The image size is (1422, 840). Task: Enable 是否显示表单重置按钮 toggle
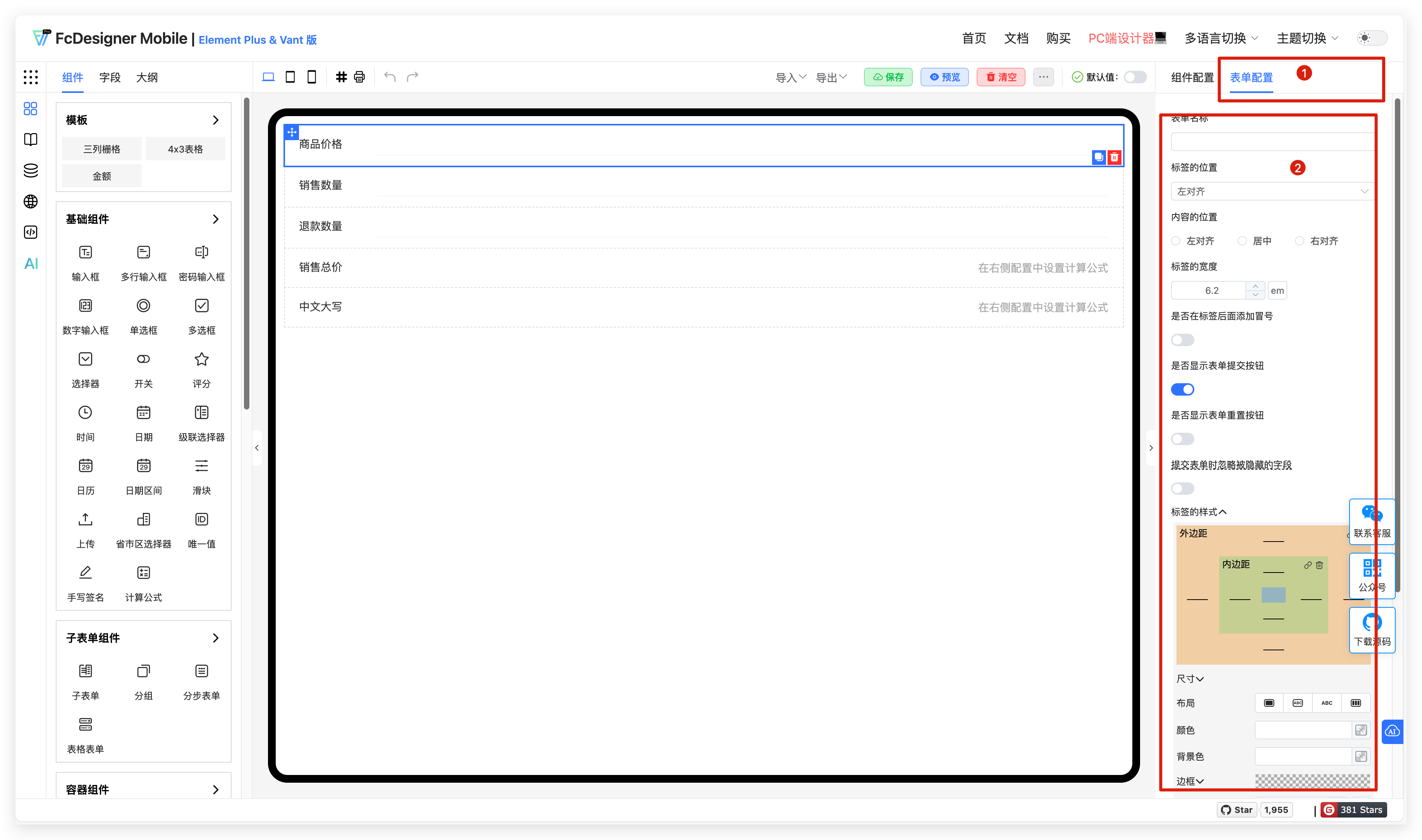(x=1183, y=438)
